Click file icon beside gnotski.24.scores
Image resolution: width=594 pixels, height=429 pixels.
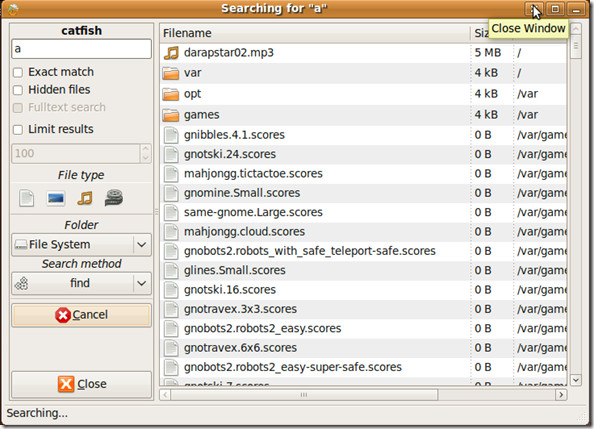tap(171, 155)
